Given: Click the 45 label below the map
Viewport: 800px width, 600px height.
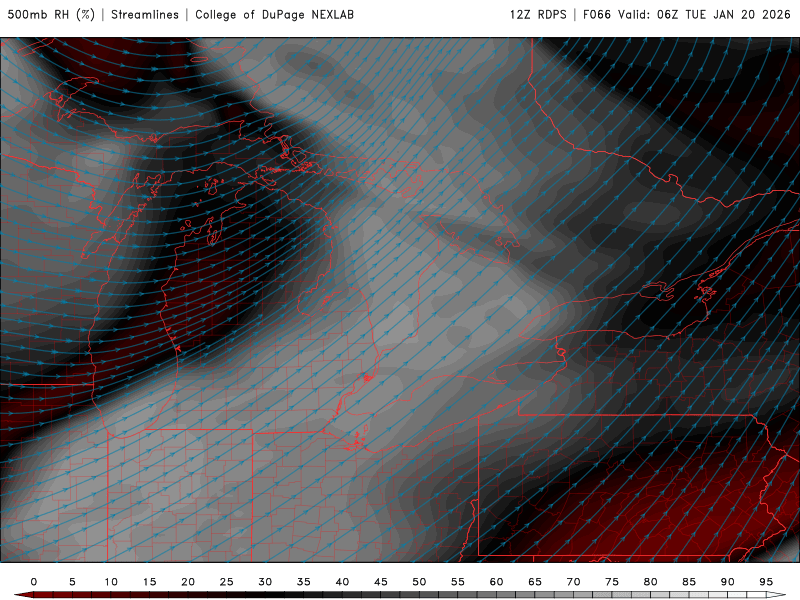Looking at the screenshot, I should point(381,582).
